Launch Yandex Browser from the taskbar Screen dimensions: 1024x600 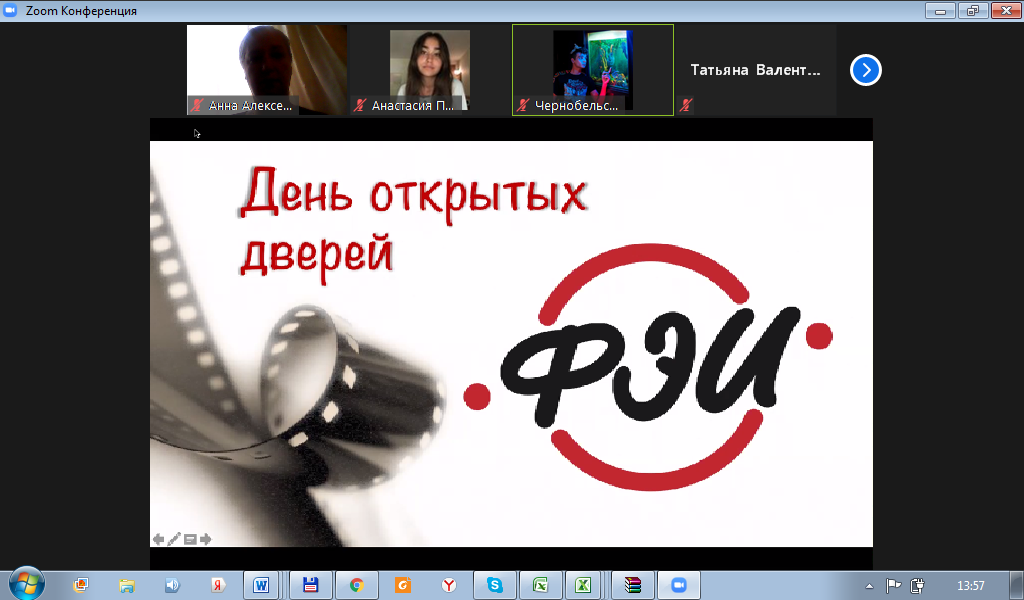(449, 585)
